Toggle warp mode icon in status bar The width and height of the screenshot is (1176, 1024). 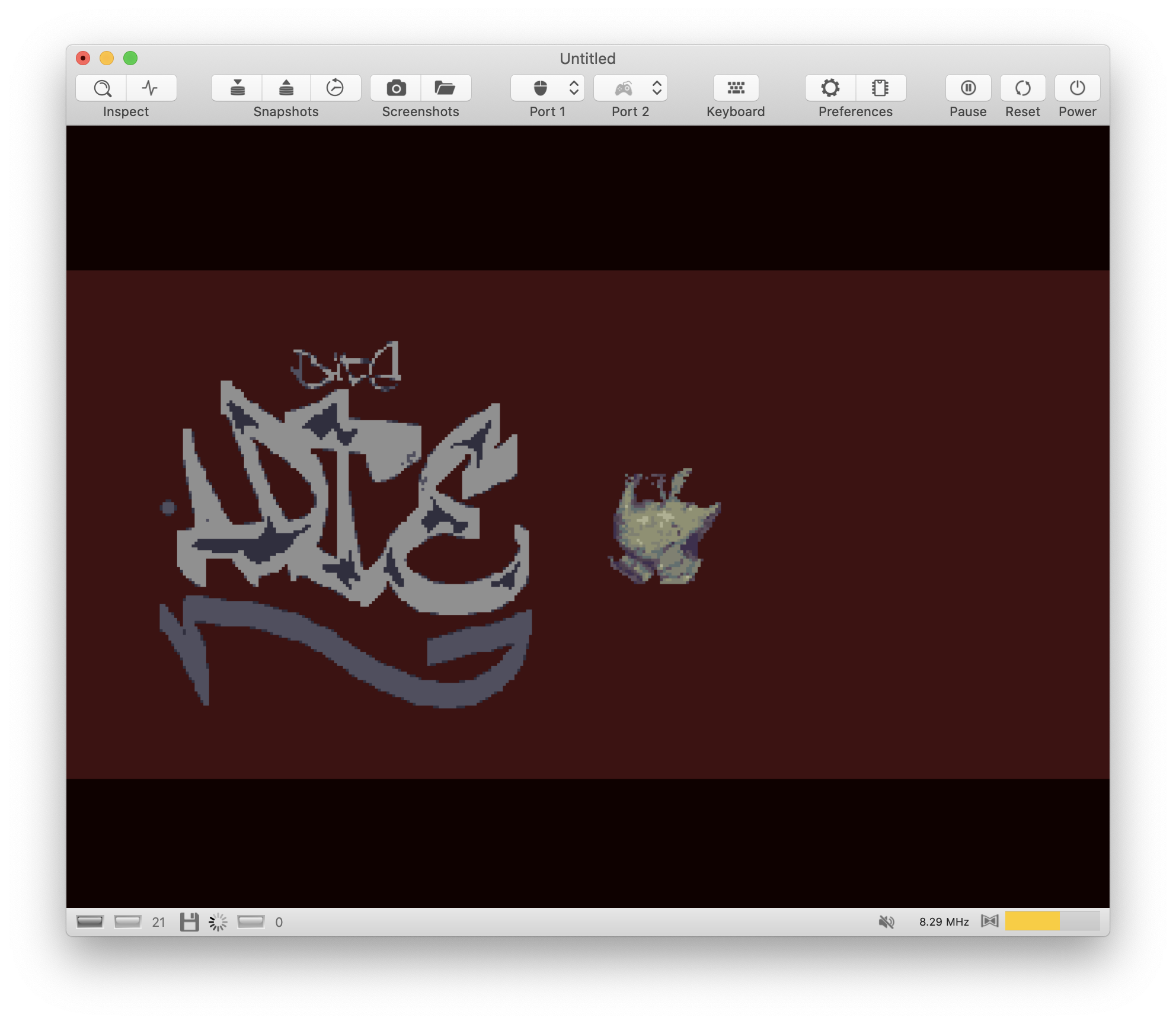tap(990, 921)
